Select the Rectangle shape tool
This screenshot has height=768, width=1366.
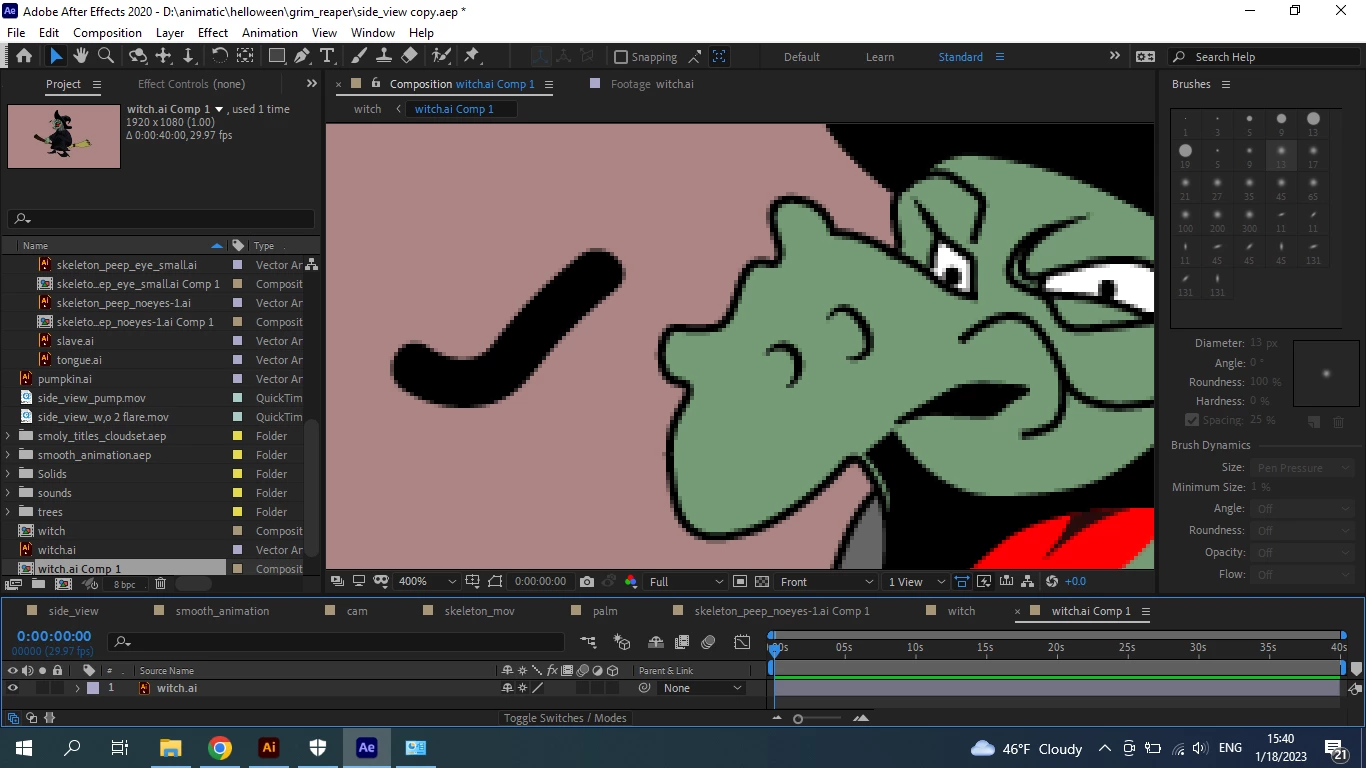pos(277,57)
